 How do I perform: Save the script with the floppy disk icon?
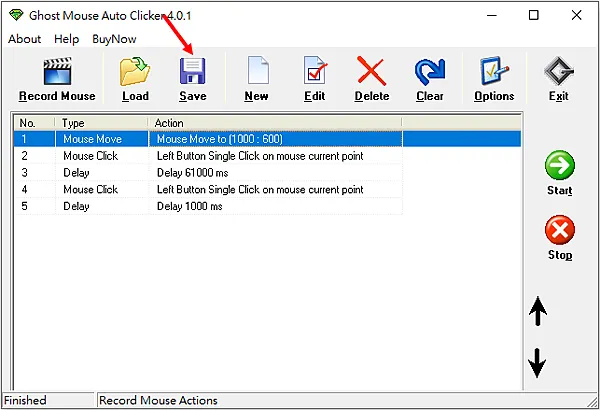pyautogui.click(x=192, y=71)
